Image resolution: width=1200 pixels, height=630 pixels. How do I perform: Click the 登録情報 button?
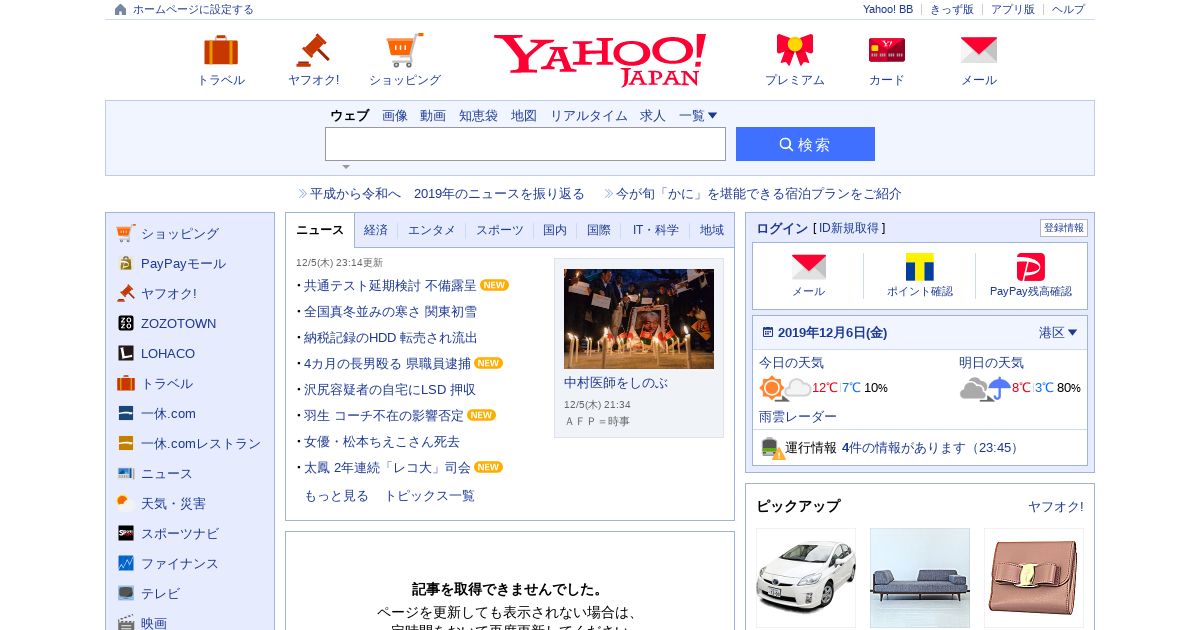click(1064, 228)
